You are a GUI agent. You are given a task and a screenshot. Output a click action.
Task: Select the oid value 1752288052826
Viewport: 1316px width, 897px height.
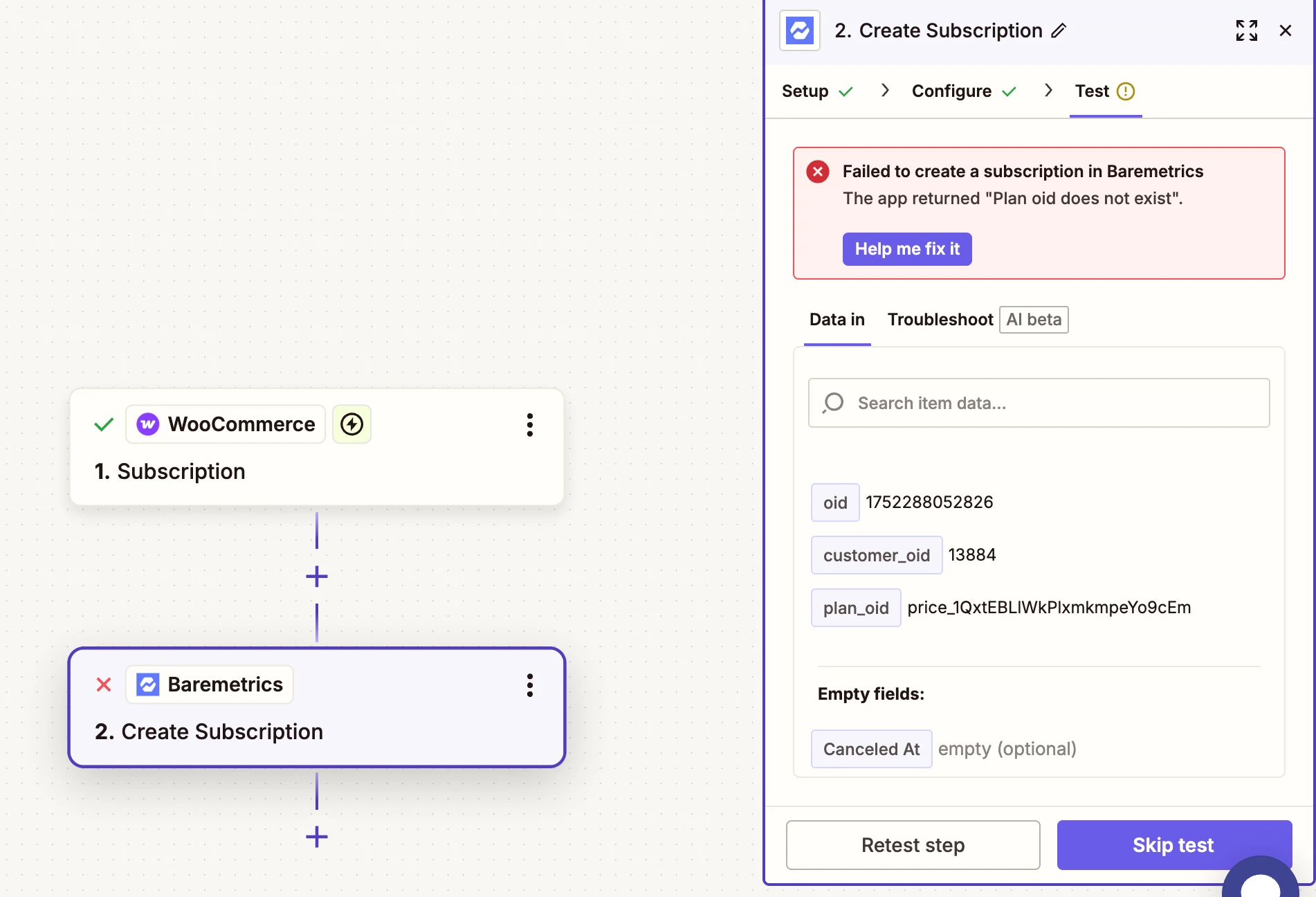point(929,502)
